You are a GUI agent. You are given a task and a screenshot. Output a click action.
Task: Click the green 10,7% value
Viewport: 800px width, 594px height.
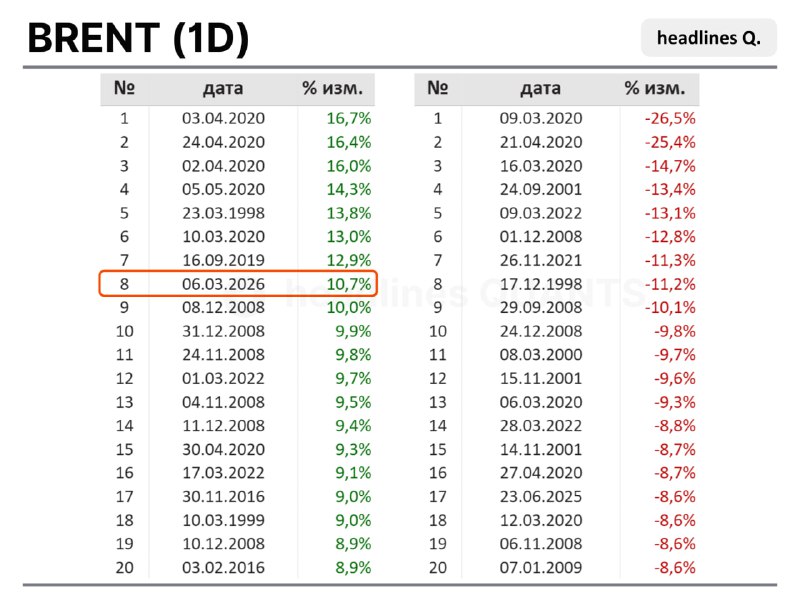click(349, 284)
